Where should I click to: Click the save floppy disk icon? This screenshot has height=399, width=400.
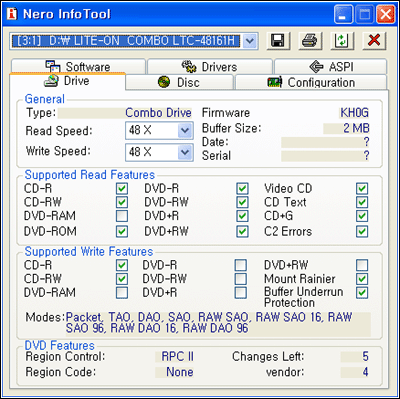[x=278, y=41]
